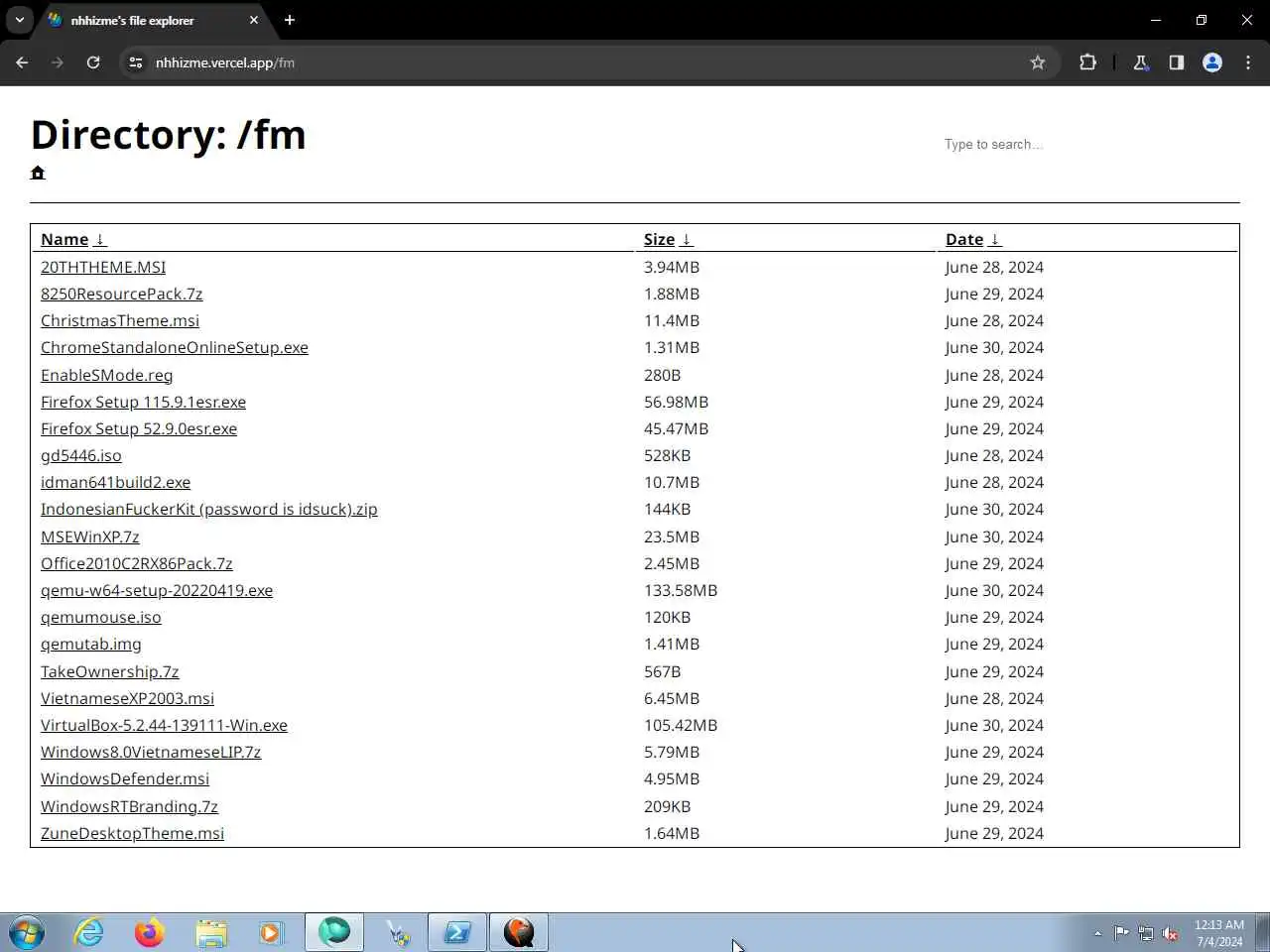Download Firefox Setup 52.9.0esr.exe

(139, 428)
